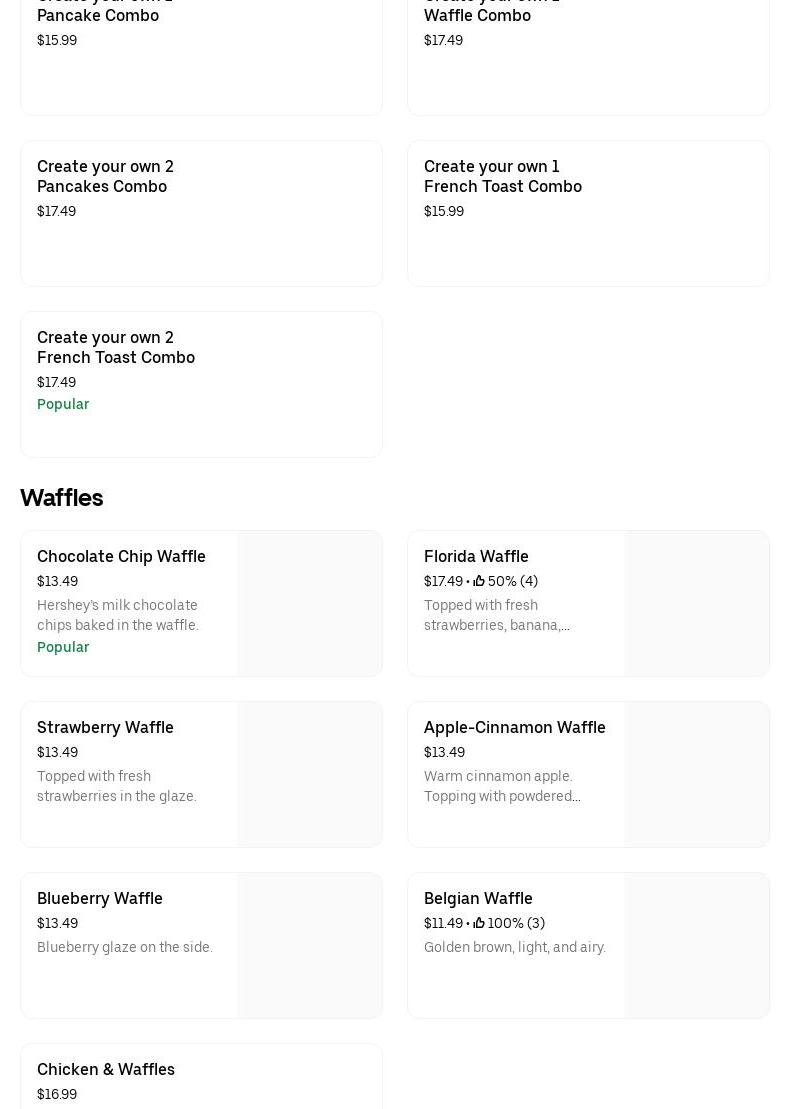The image size is (804, 1109).
Task: Click the Florida Waffle 50% rating text
Action: [512, 581]
